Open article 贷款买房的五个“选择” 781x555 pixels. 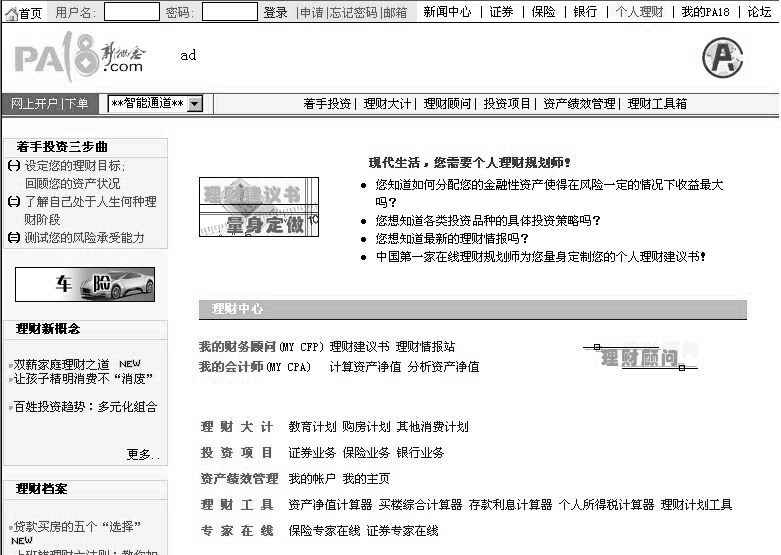tap(77, 527)
